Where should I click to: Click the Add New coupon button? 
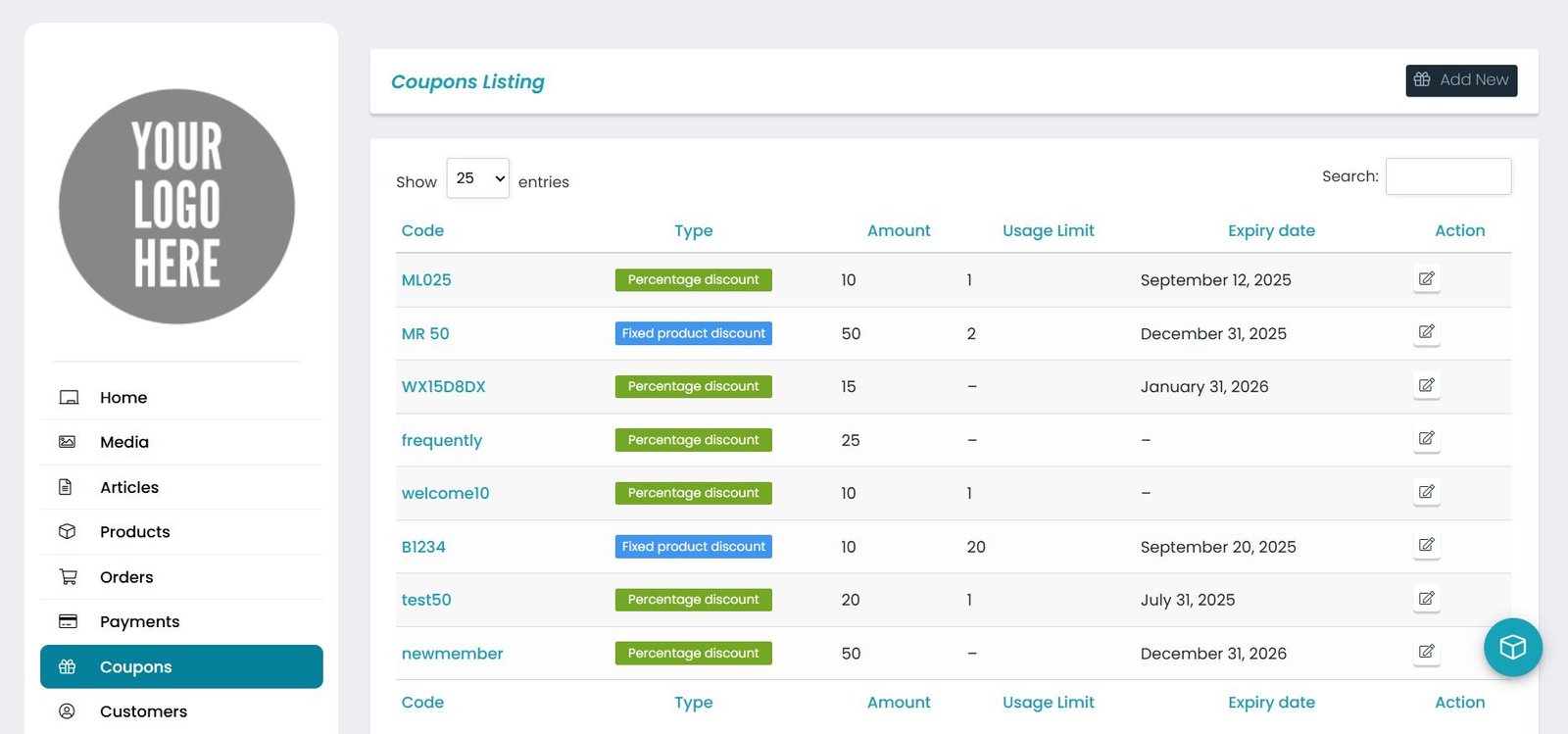click(x=1460, y=80)
